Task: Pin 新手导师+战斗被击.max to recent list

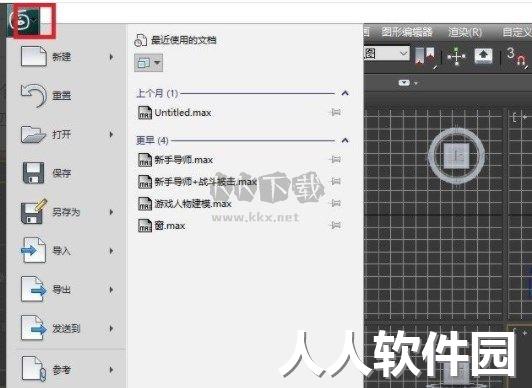Action: coord(335,181)
